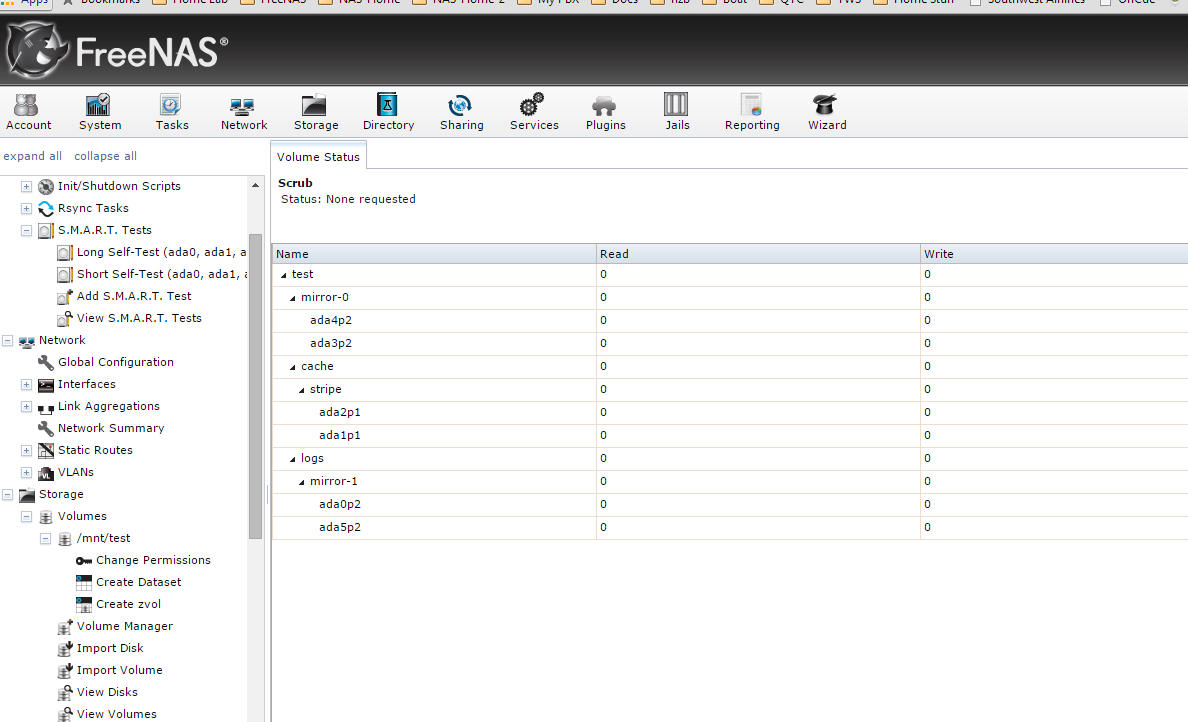Expand the Link Aggregations node
The width and height of the screenshot is (1188, 722).
[x=27, y=407]
